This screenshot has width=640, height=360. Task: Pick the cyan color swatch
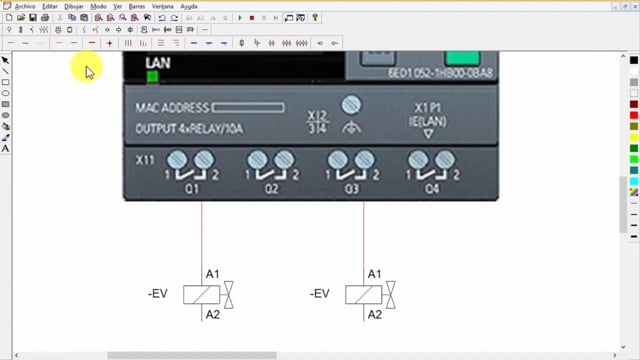[634, 182]
